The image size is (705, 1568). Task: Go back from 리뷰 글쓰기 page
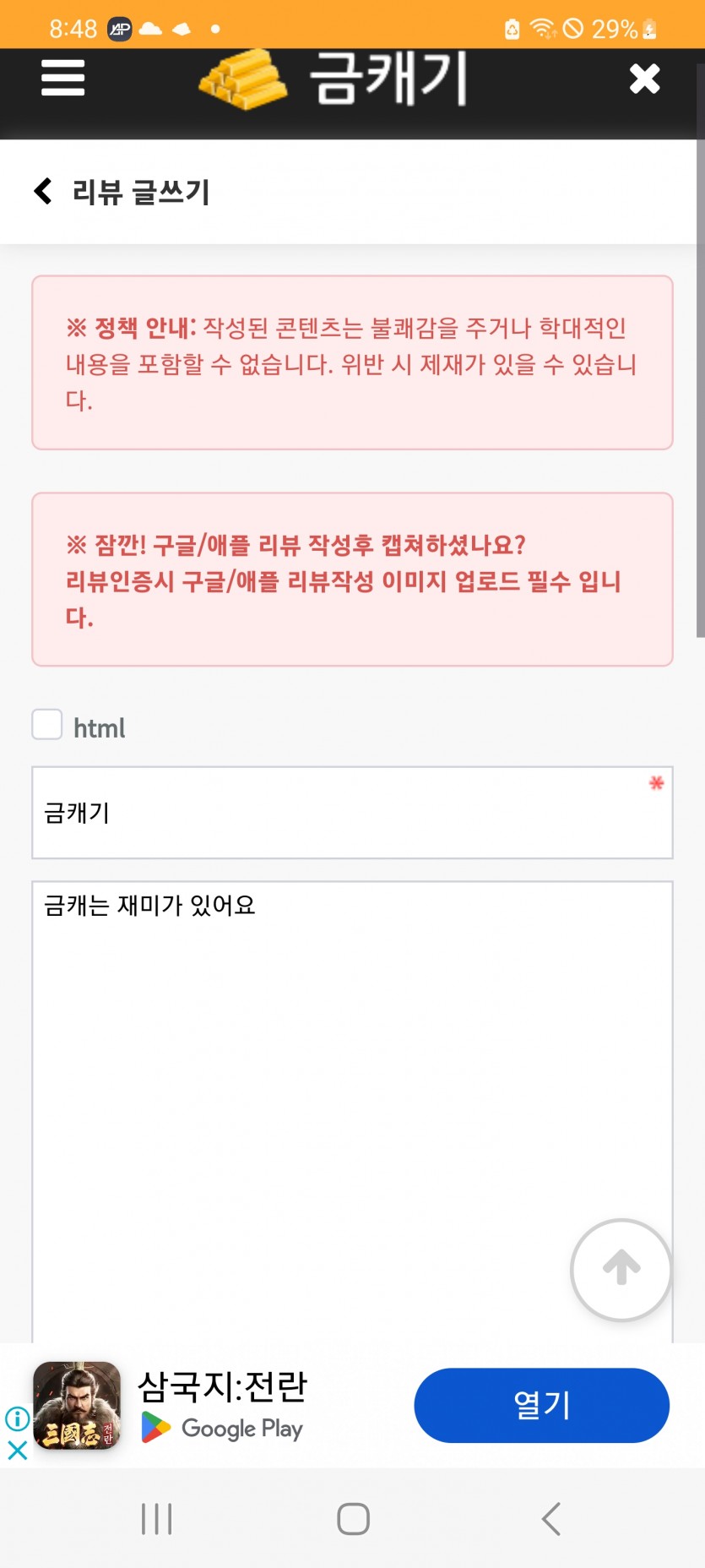point(43,191)
